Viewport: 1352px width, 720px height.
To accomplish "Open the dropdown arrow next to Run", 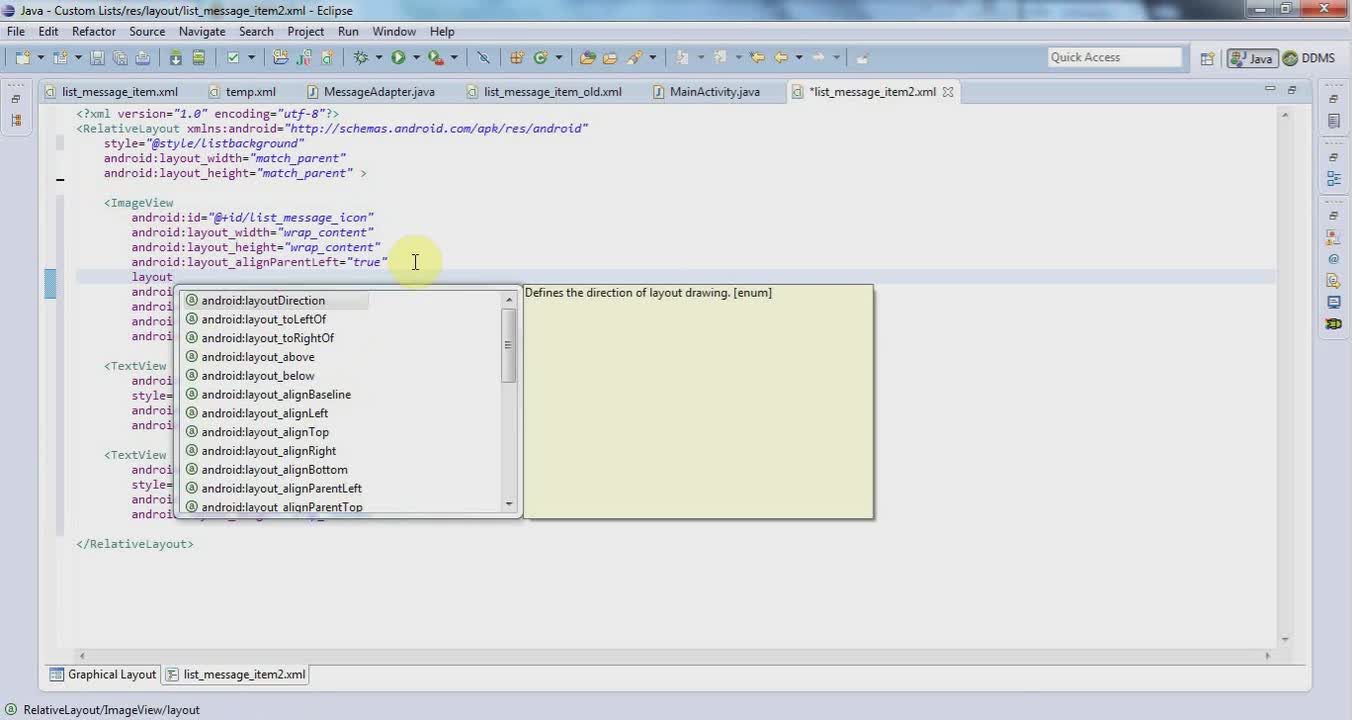I will pyautogui.click(x=416, y=57).
